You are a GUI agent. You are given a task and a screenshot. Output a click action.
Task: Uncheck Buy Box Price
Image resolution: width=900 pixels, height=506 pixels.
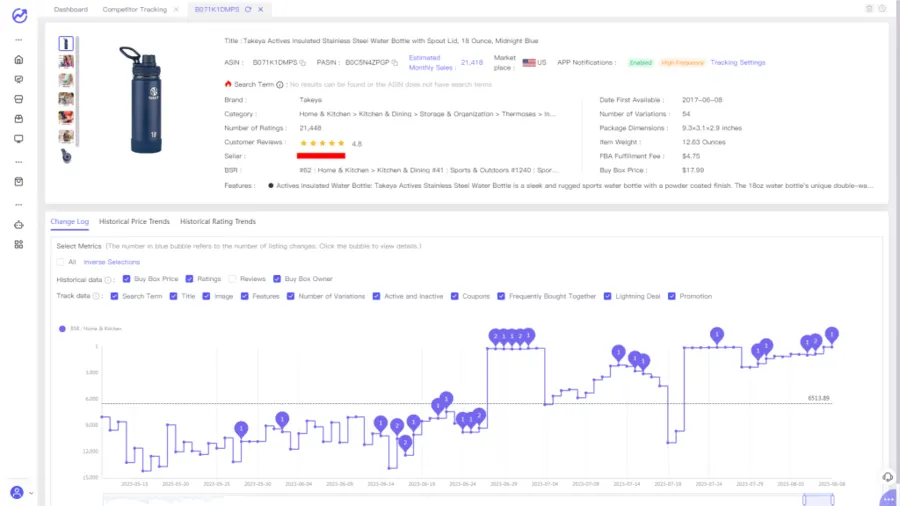(x=126, y=279)
